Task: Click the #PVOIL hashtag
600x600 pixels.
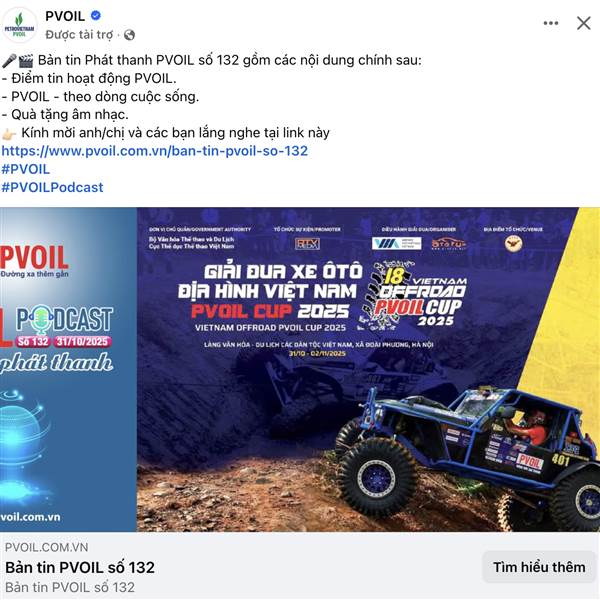Action: coord(26,169)
